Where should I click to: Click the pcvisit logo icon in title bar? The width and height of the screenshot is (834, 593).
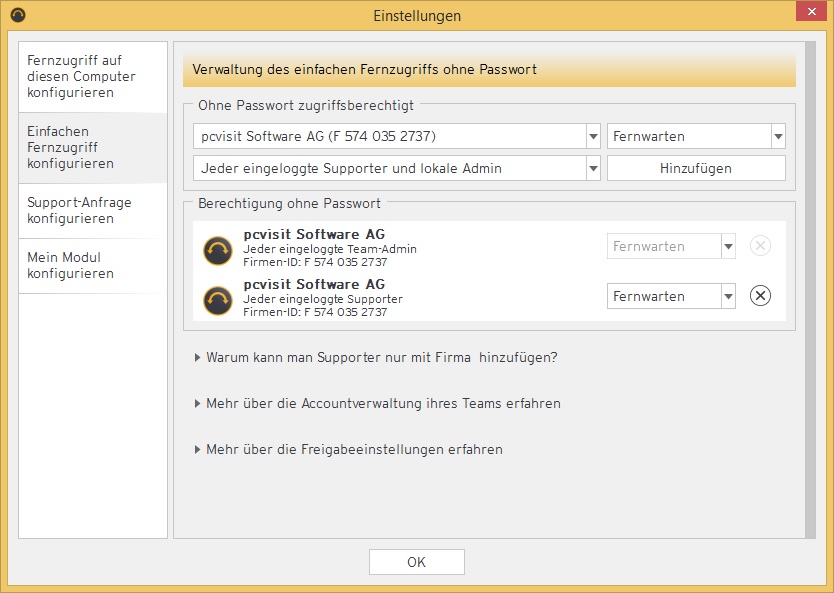(17, 15)
